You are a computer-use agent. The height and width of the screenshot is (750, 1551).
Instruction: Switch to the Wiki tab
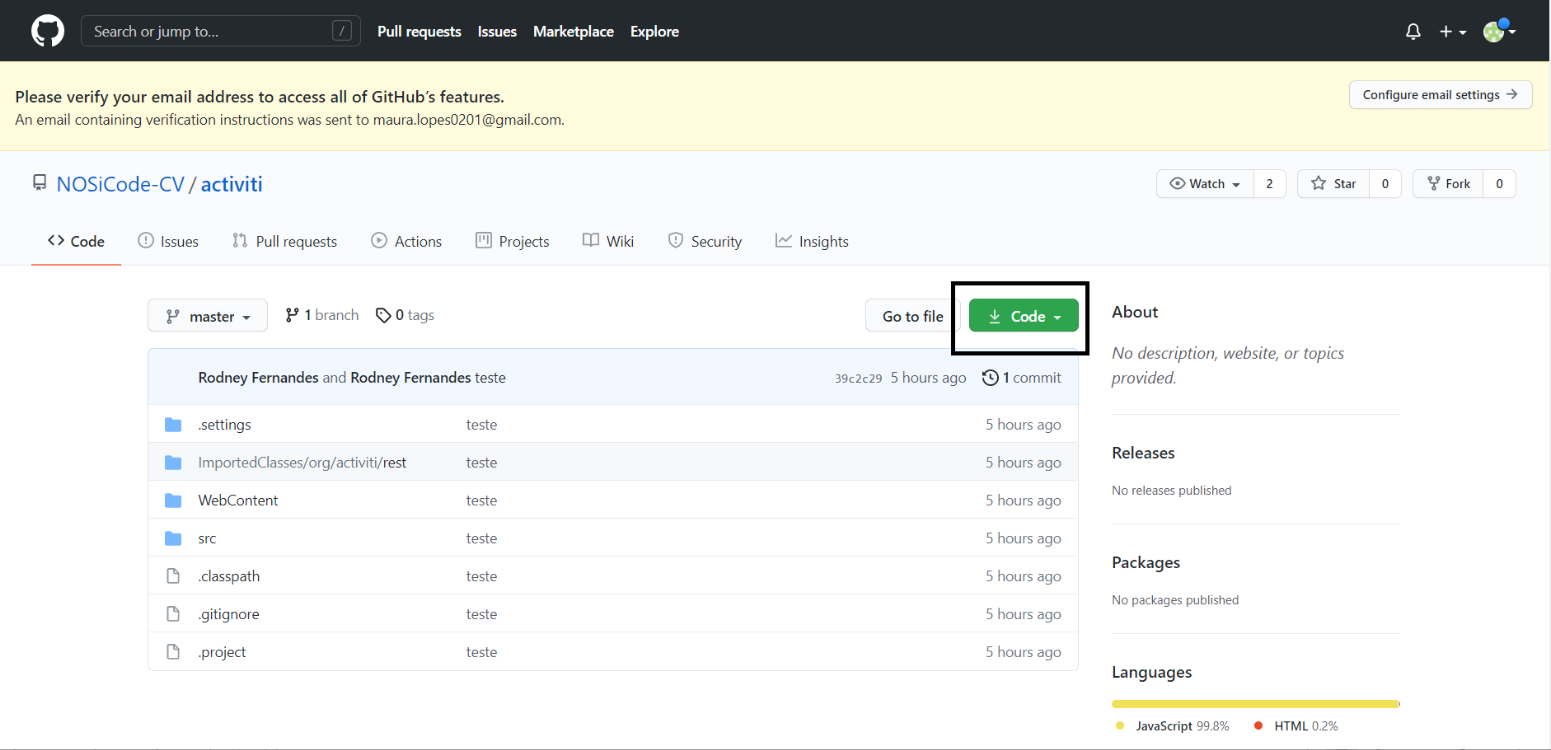tap(608, 241)
